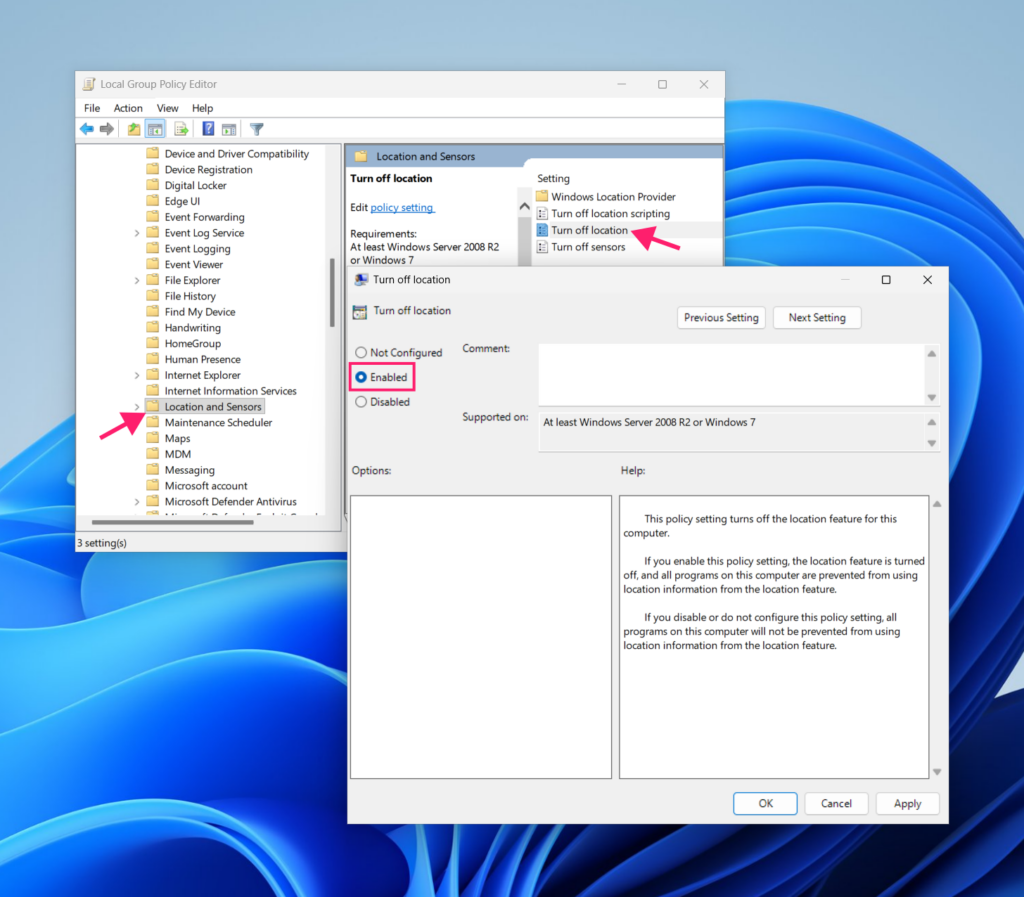
Task: Open the 'policy setting' edit link
Action: point(402,208)
